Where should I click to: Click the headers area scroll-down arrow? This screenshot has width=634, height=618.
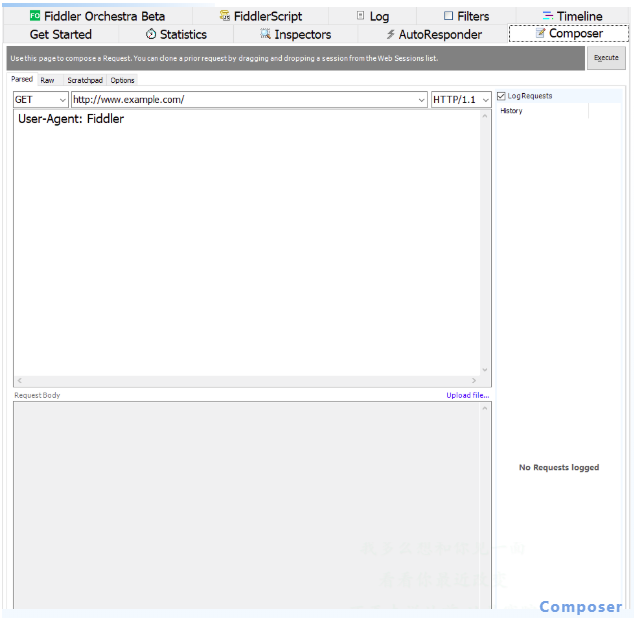pos(485,370)
